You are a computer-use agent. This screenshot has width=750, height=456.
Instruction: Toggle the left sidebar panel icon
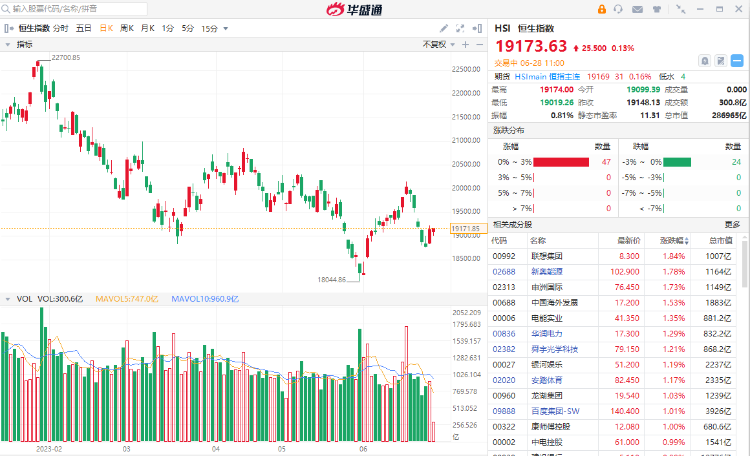coord(9,29)
